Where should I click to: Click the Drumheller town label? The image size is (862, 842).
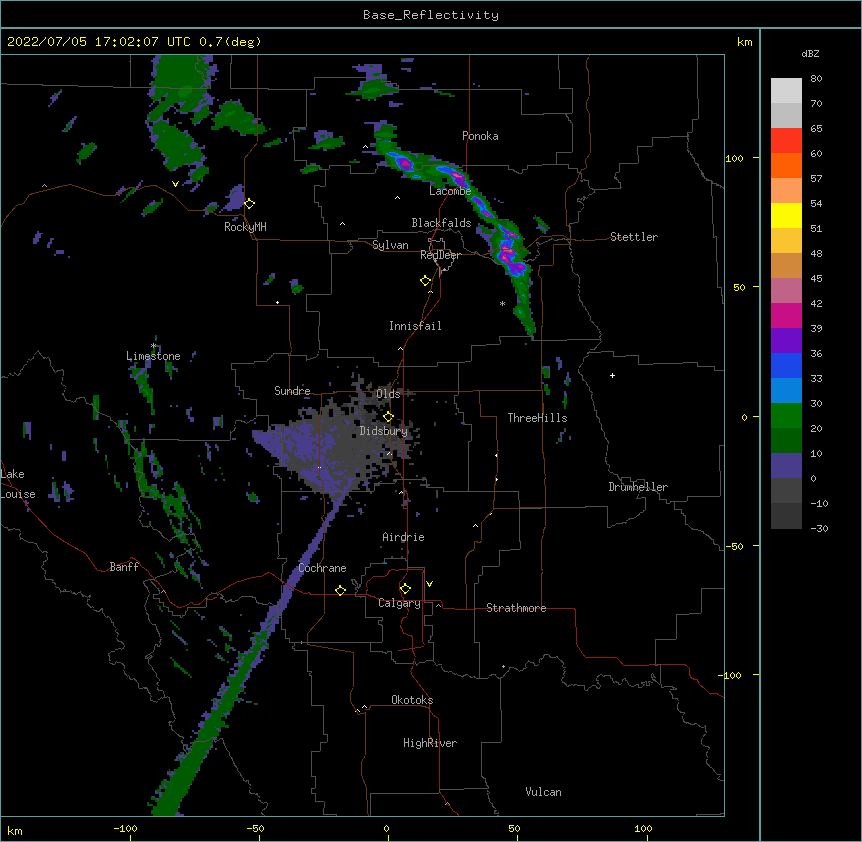pyautogui.click(x=638, y=487)
